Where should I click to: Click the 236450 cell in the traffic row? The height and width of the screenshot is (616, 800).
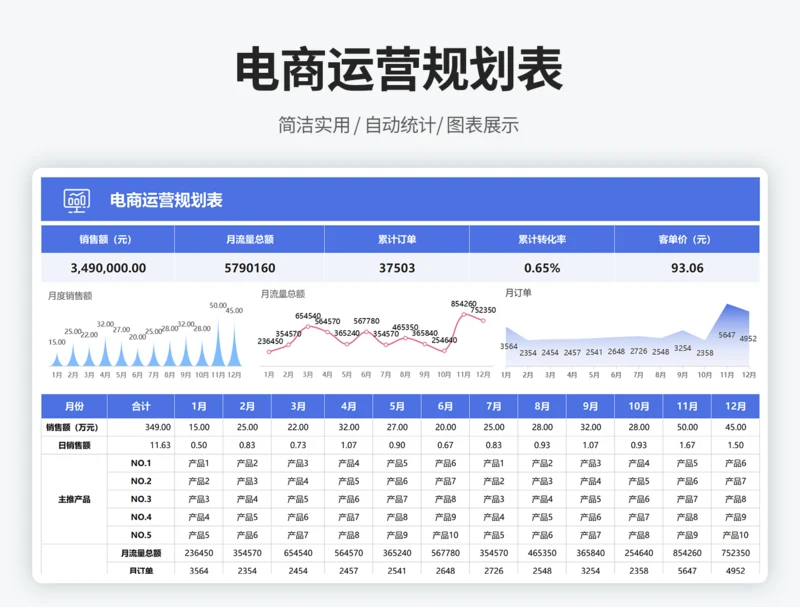point(198,553)
